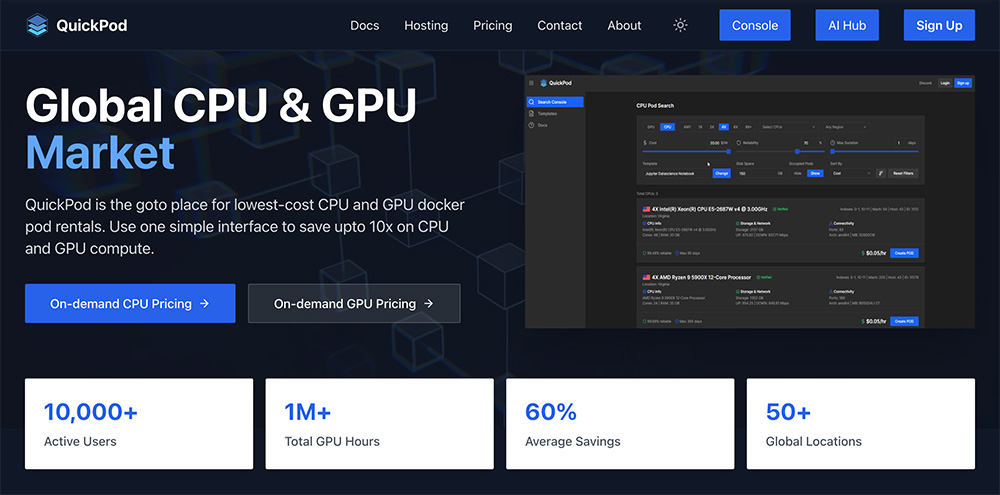Set Occupied Pods to Hide
This screenshot has height=495, width=1000.
pos(798,174)
